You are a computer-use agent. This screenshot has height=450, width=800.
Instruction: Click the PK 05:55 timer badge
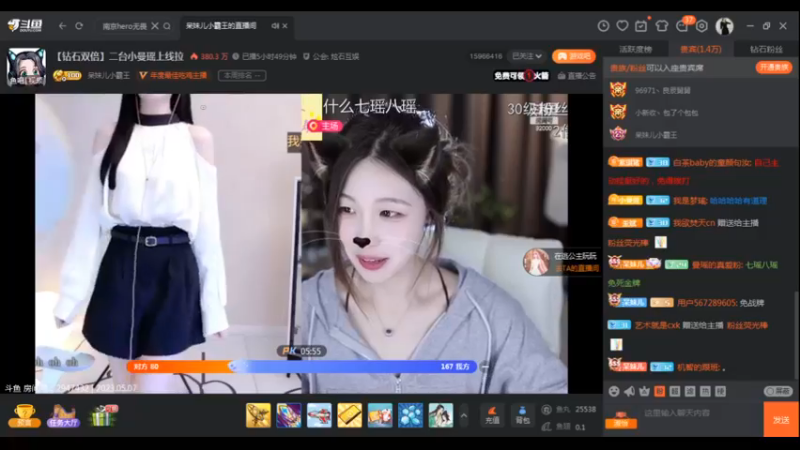(302, 351)
